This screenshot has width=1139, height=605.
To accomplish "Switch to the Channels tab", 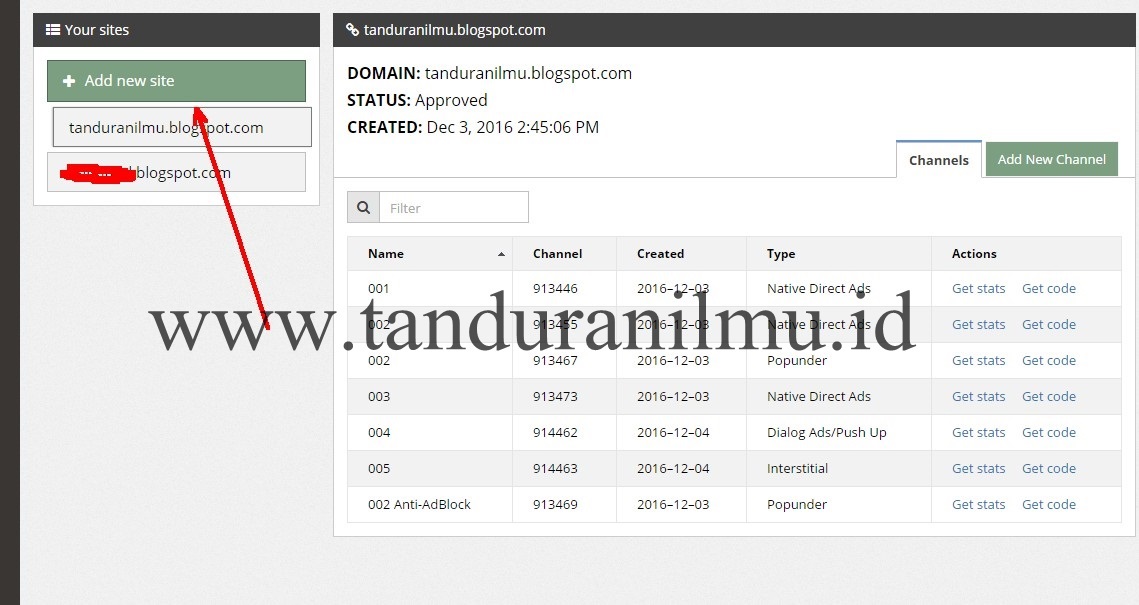I will (938, 159).
